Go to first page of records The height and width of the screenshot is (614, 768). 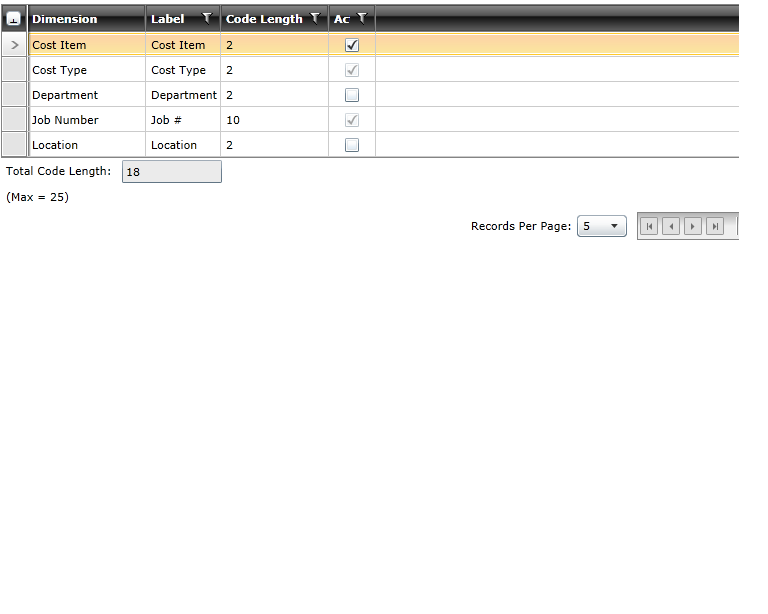tap(649, 226)
